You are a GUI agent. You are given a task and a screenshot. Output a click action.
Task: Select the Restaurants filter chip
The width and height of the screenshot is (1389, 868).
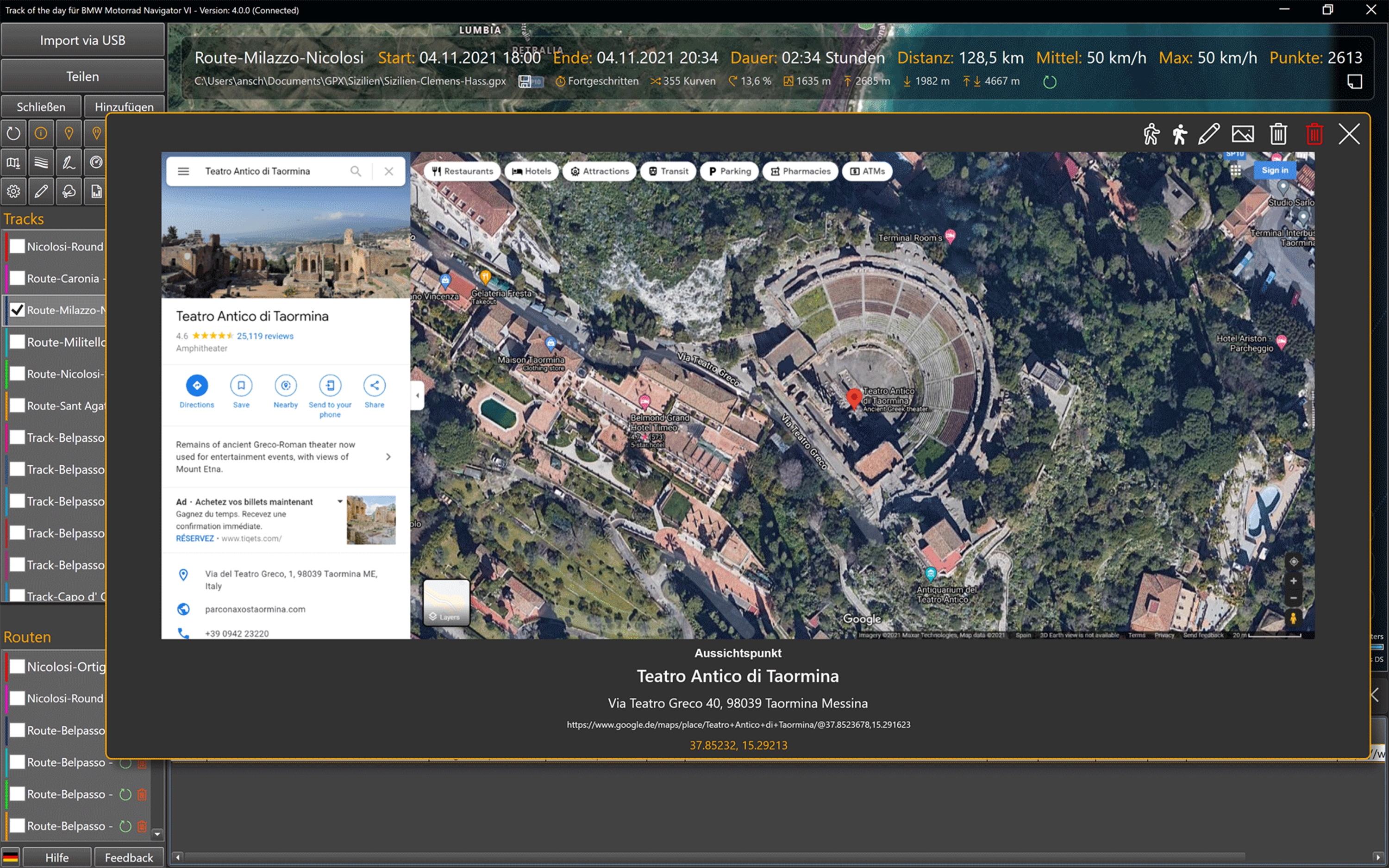tap(462, 171)
